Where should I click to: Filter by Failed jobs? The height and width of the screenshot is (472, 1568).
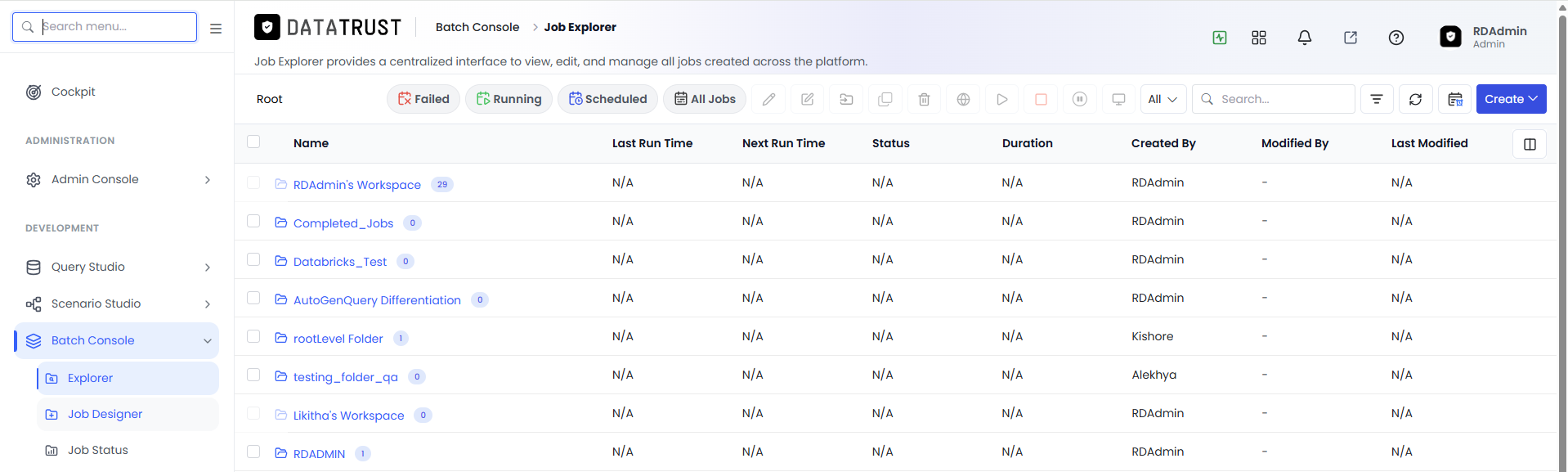[423, 99]
